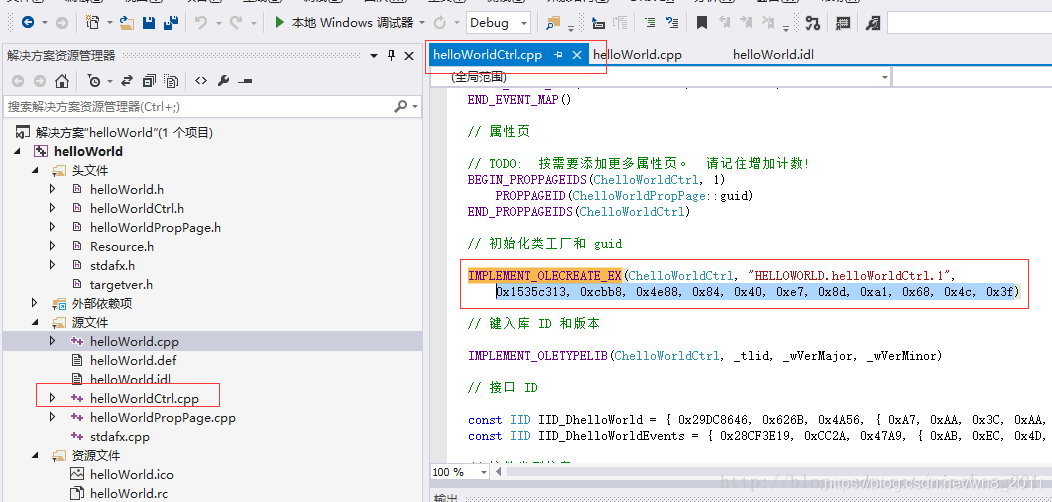Screen dimensions: 1052x502
Task: Click the quick launch search box at top right
Action: [969, 23]
